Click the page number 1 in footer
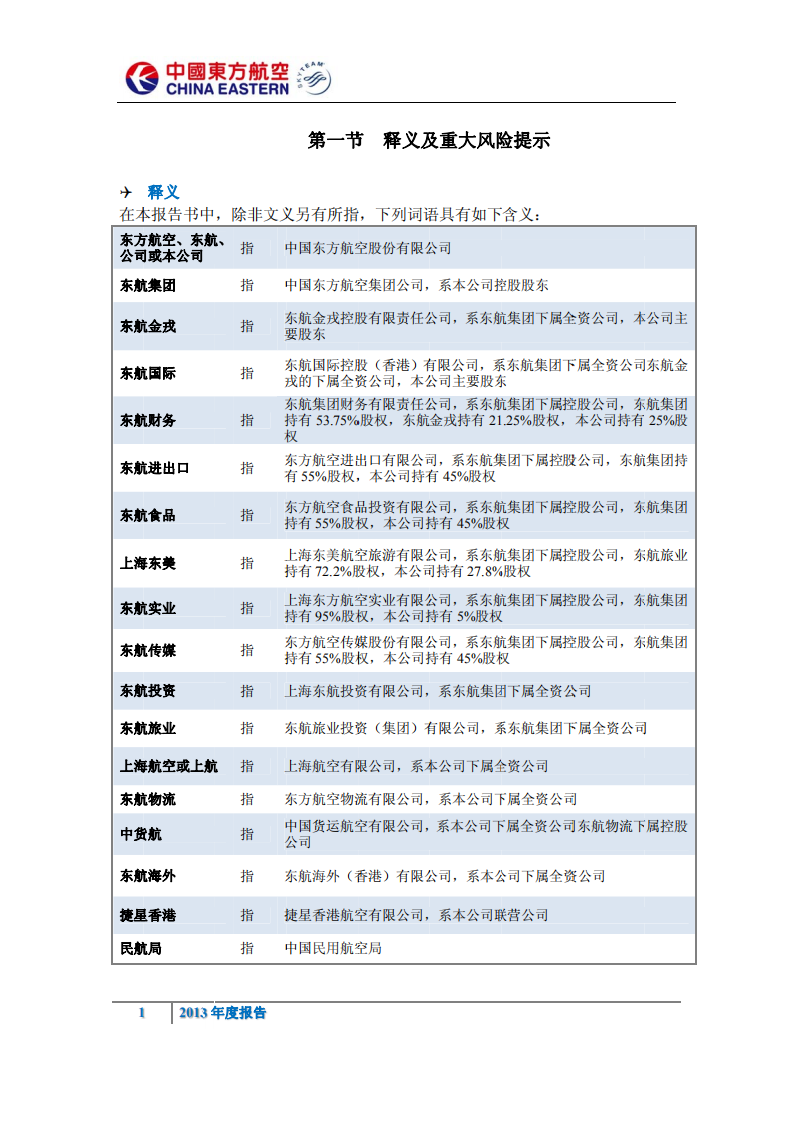Image resolution: width=793 pixels, height=1122 pixels. (142, 1013)
